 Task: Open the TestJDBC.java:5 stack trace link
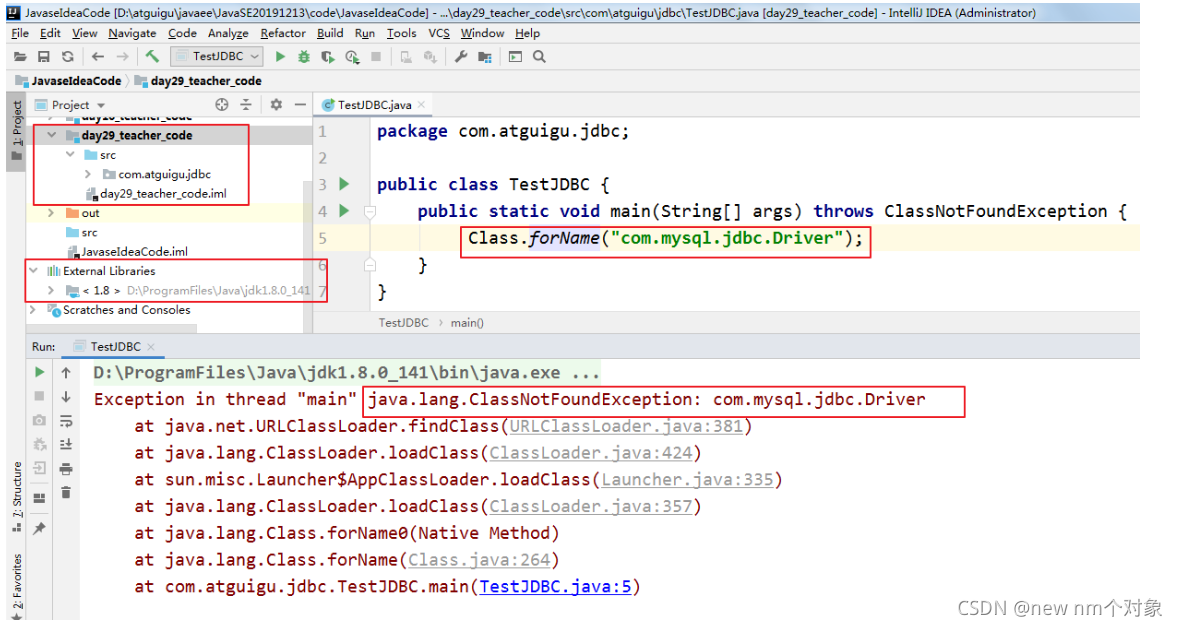[556, 587]
